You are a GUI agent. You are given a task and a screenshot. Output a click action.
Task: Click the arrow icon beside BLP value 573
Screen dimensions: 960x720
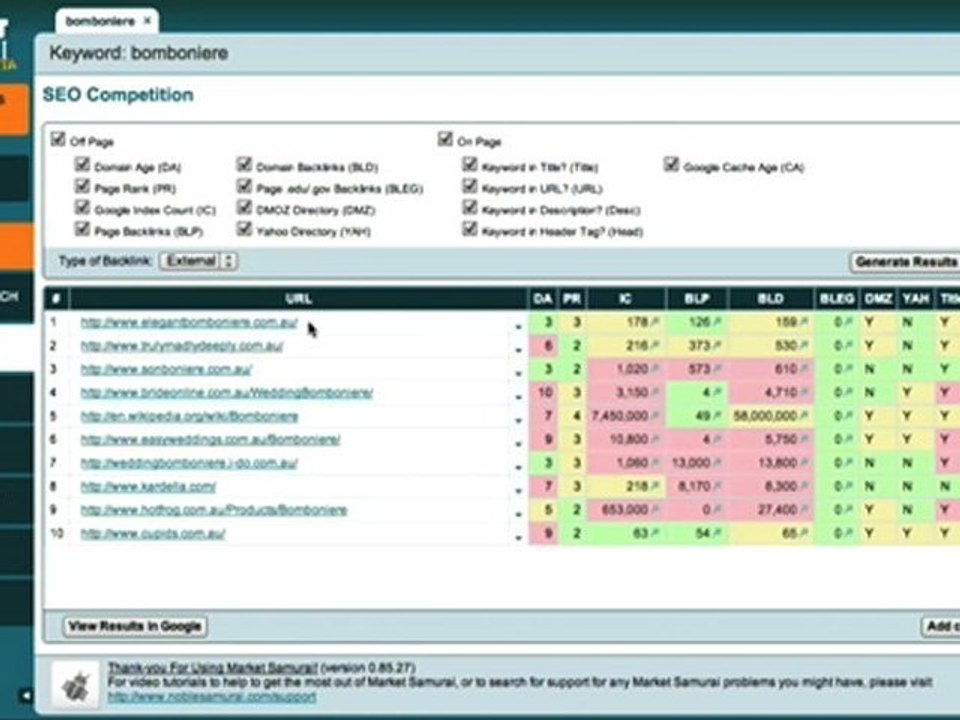716,369
